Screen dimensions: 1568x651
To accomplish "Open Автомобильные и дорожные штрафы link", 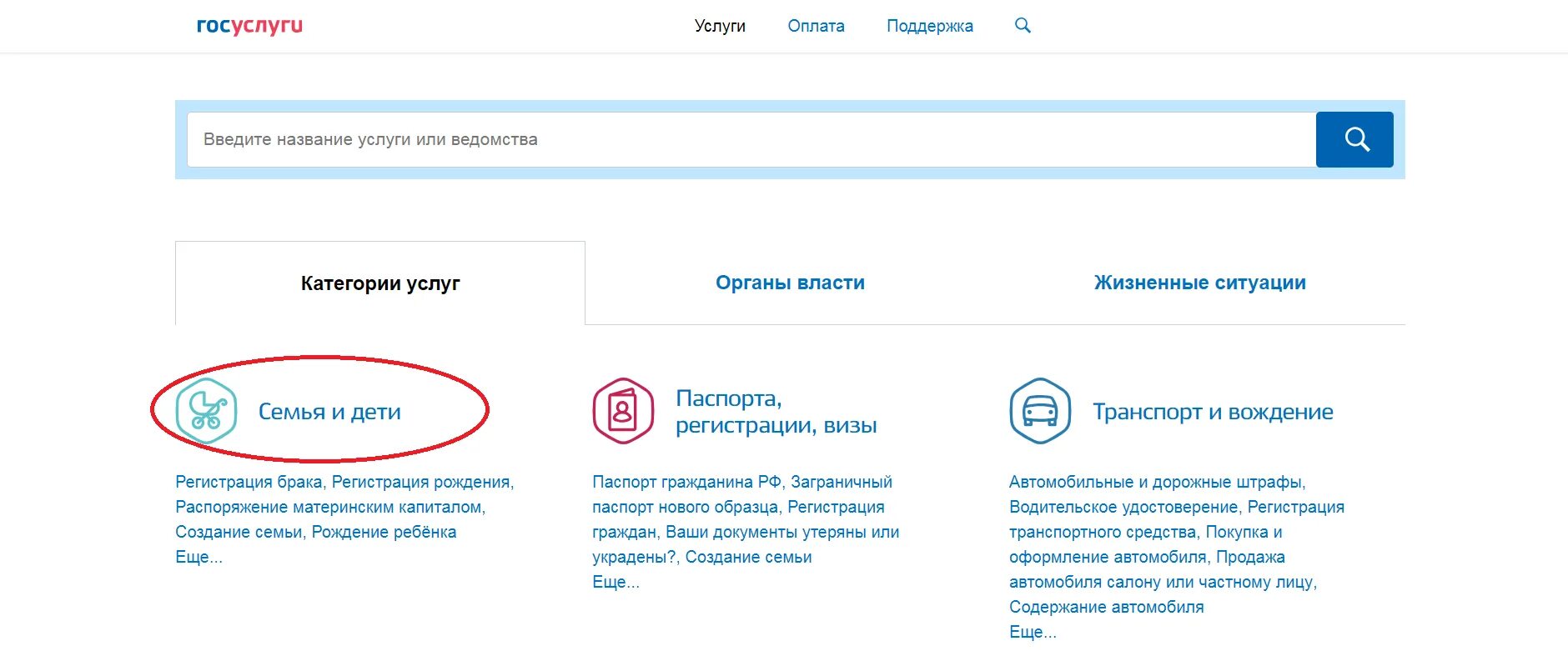I will (x=1156, y=482).
